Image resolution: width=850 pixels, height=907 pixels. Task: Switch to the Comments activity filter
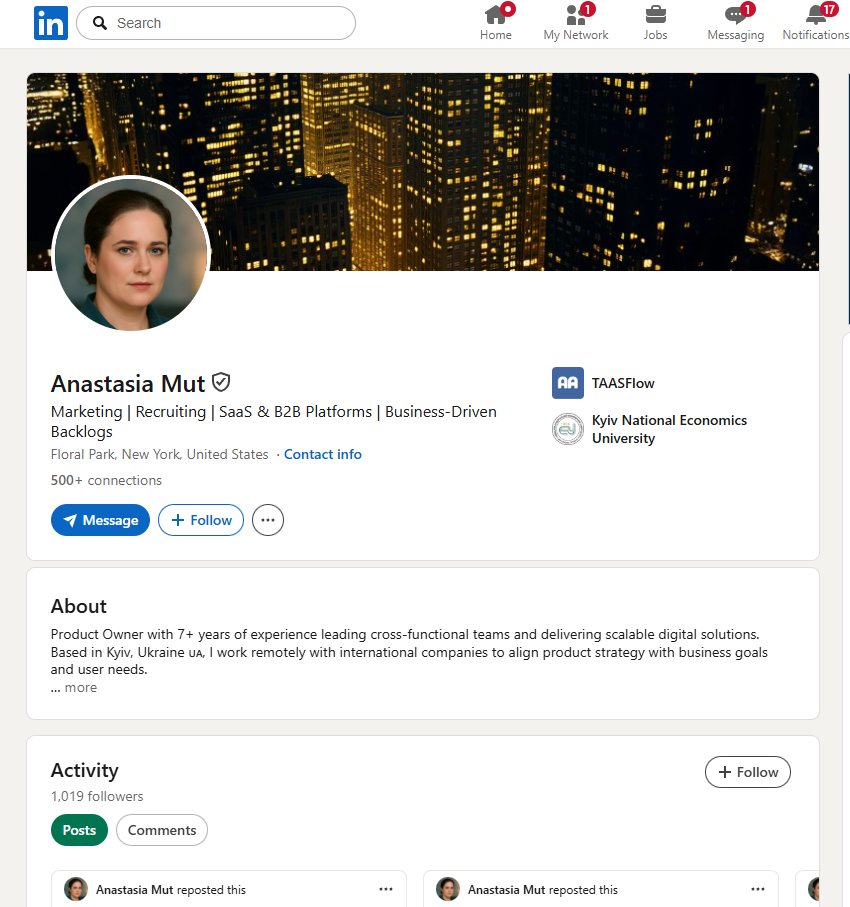(162, 830)
